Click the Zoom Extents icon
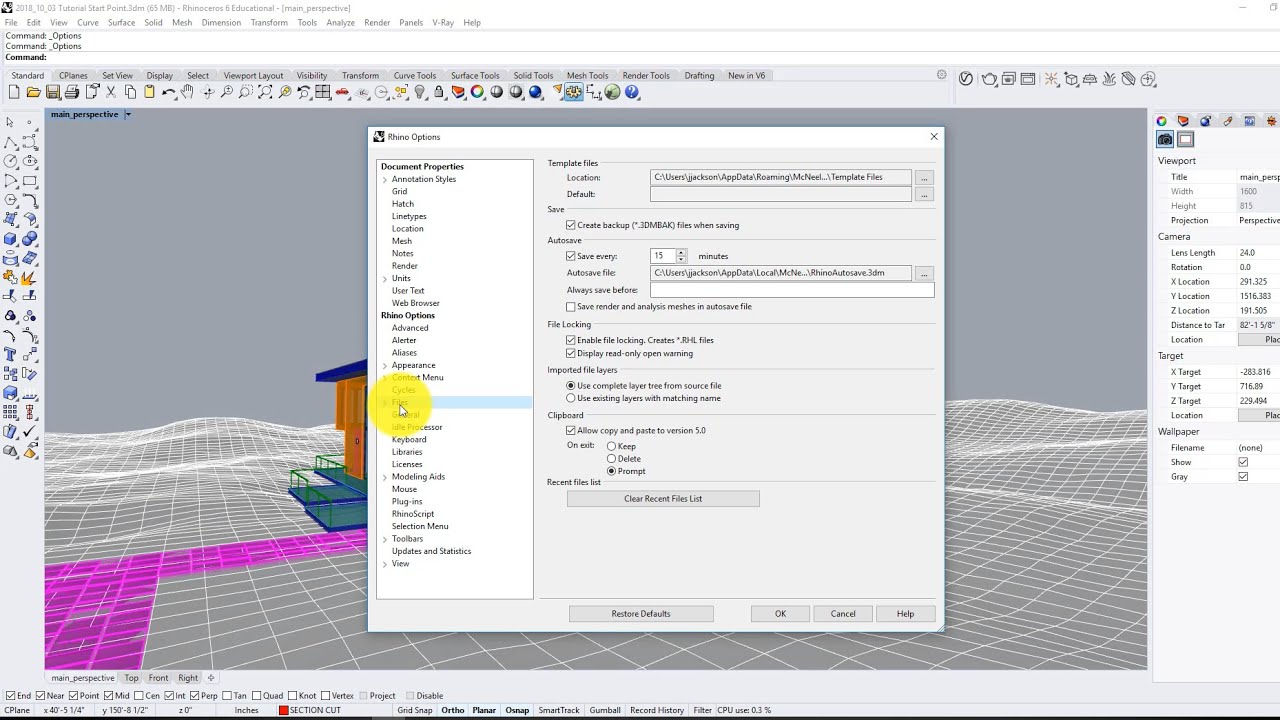The image size is (1280, 720). tap(265, 92)
